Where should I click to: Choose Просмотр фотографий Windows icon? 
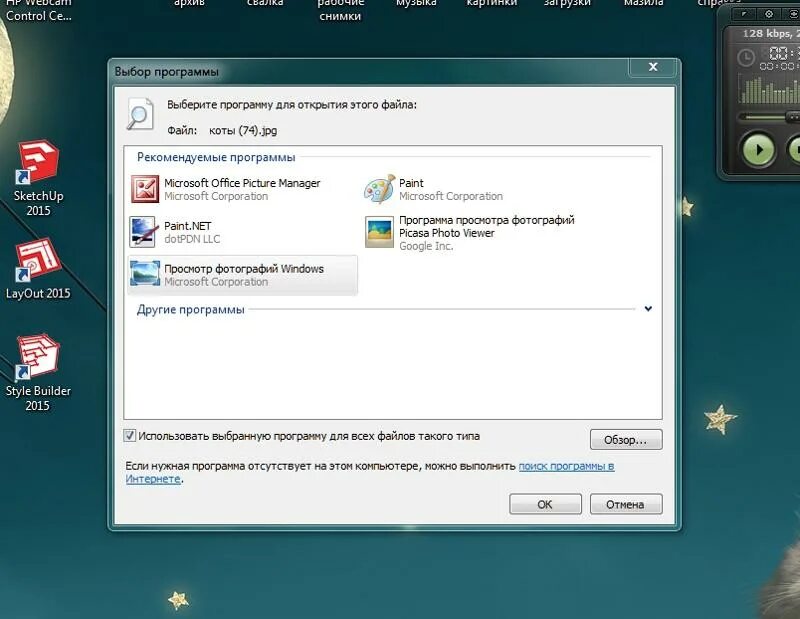coord(145,275)
